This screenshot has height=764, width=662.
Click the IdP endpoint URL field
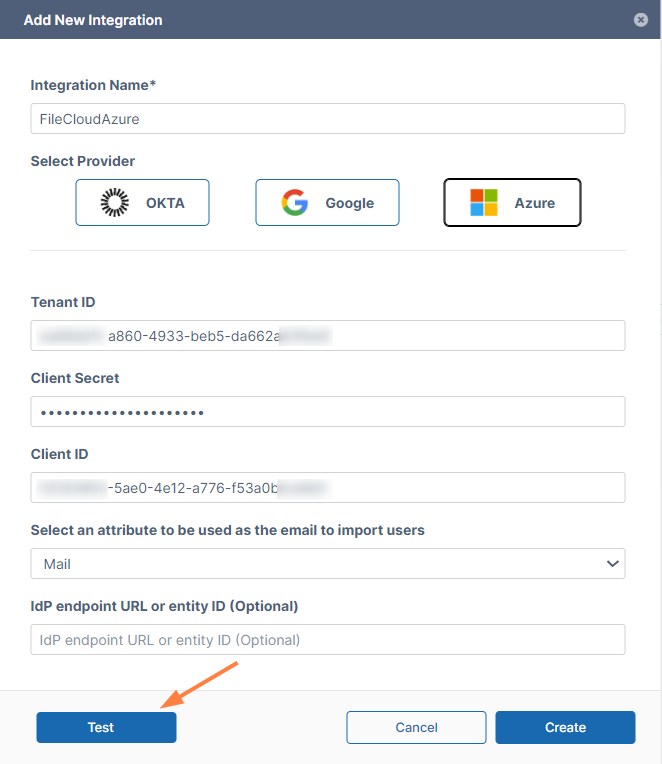327,640
